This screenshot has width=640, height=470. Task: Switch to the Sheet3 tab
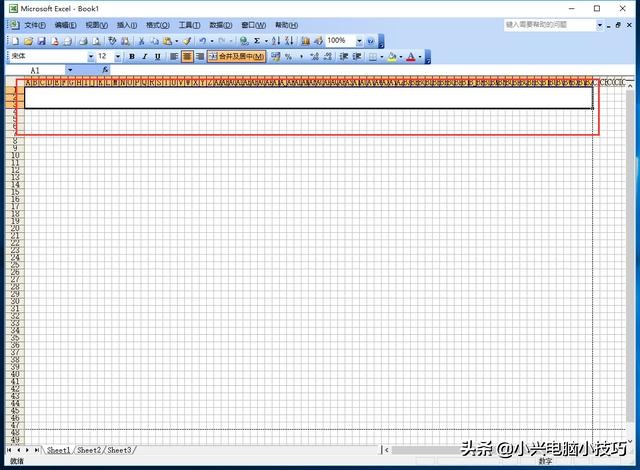pyautogui.click(x=119, y=450)
